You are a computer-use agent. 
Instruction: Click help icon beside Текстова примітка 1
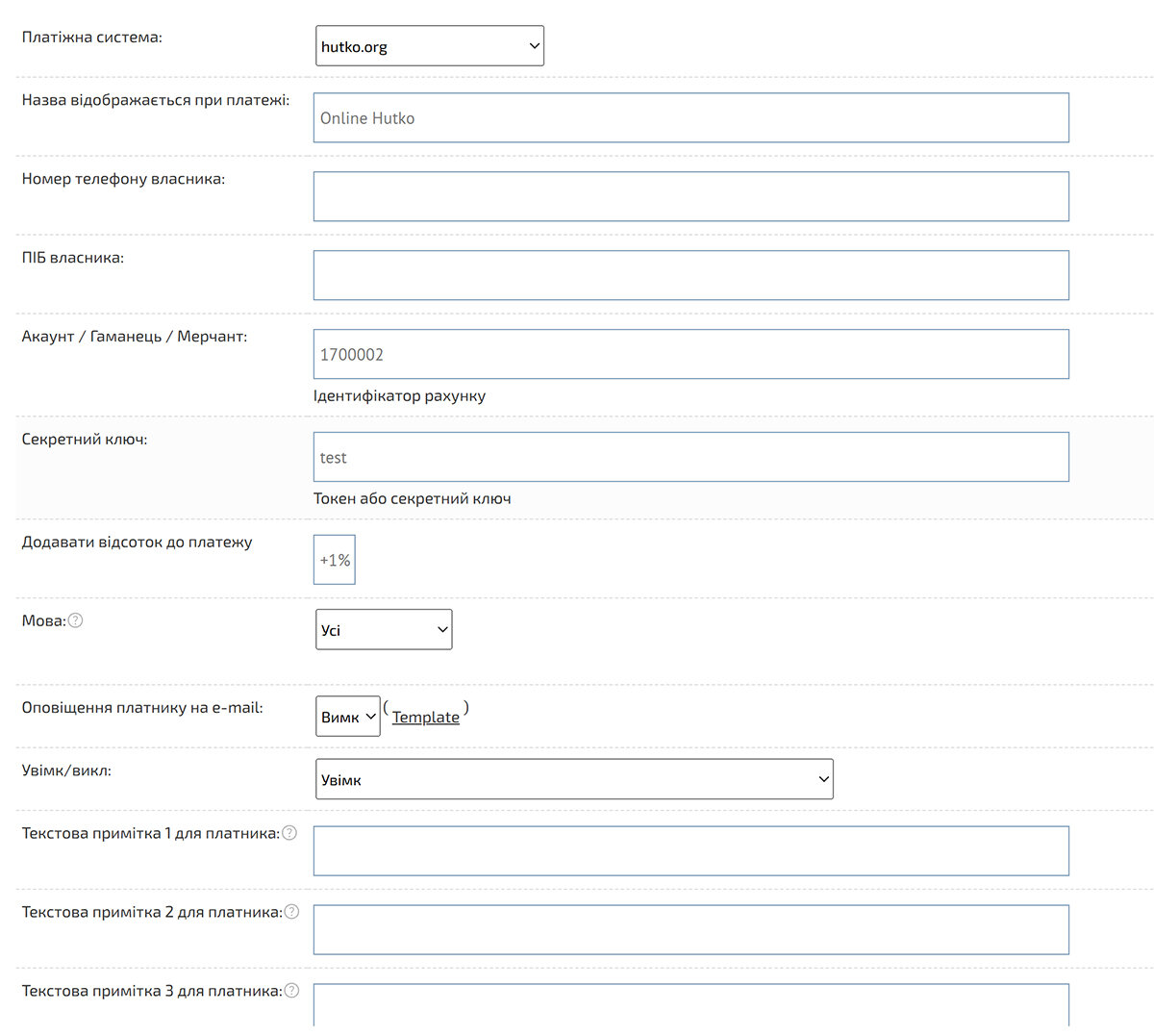289,833
